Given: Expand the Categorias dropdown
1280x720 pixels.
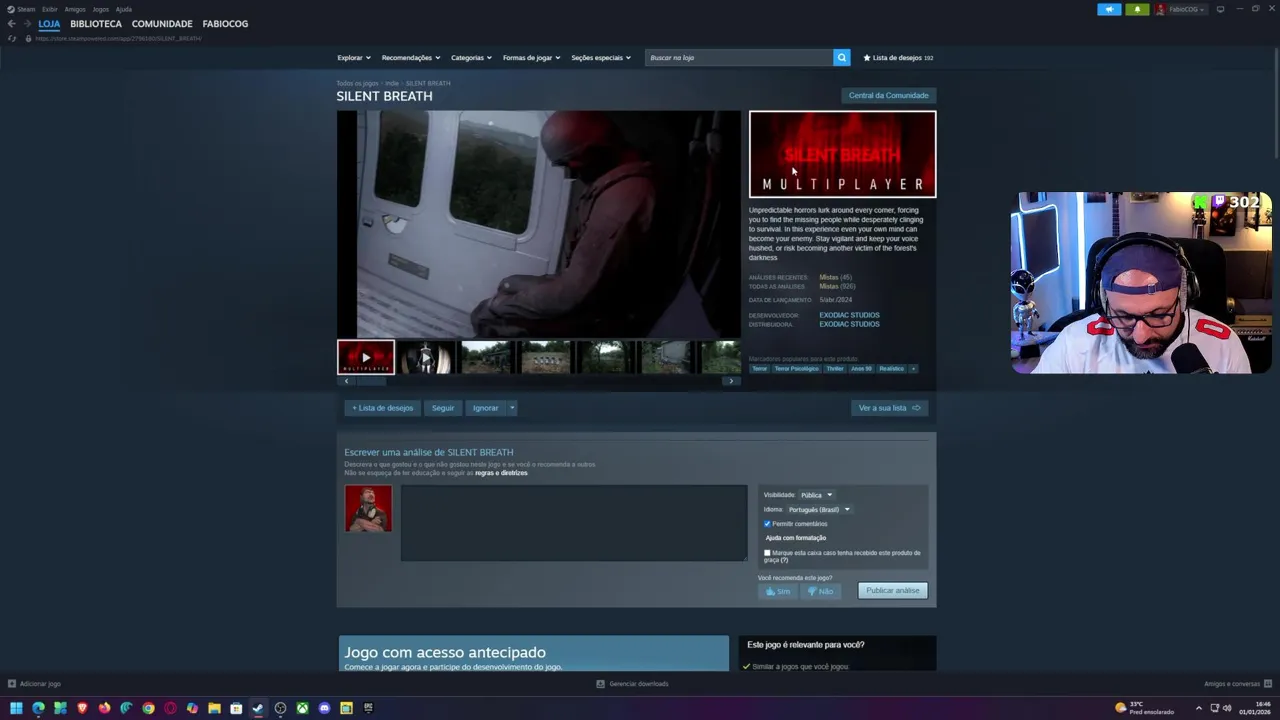Looking at the screenshot, I should tap(471, 58).
